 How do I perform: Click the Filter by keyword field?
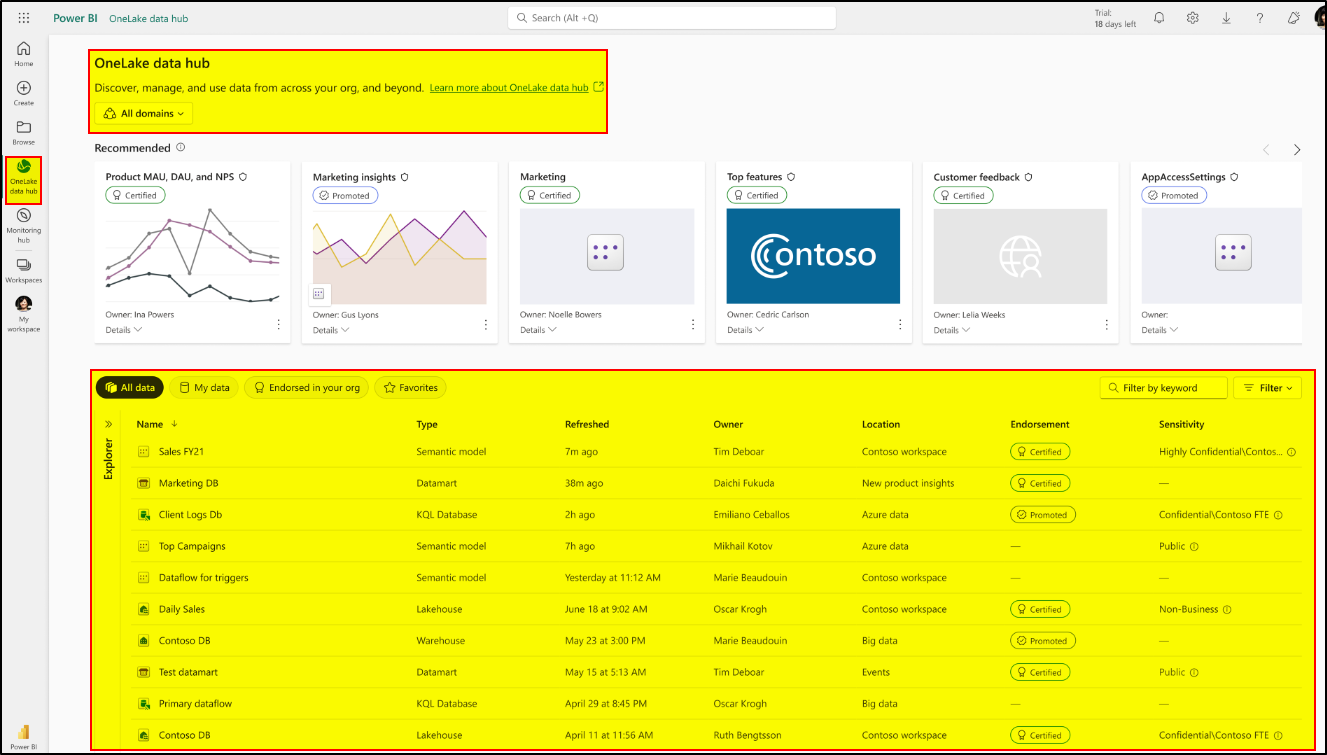click(1163, 388)
